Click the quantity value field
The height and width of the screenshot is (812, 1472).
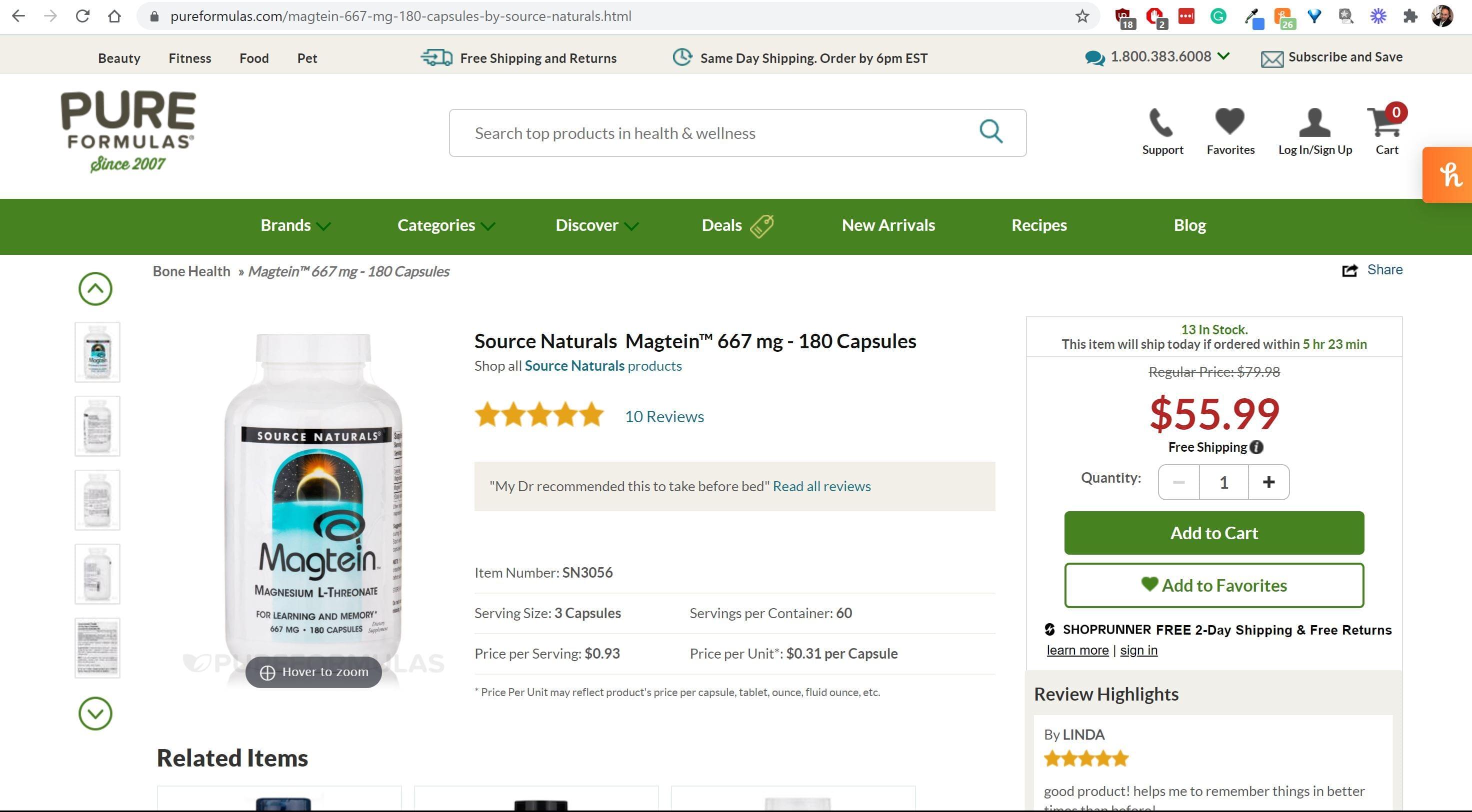[1223, 483]
